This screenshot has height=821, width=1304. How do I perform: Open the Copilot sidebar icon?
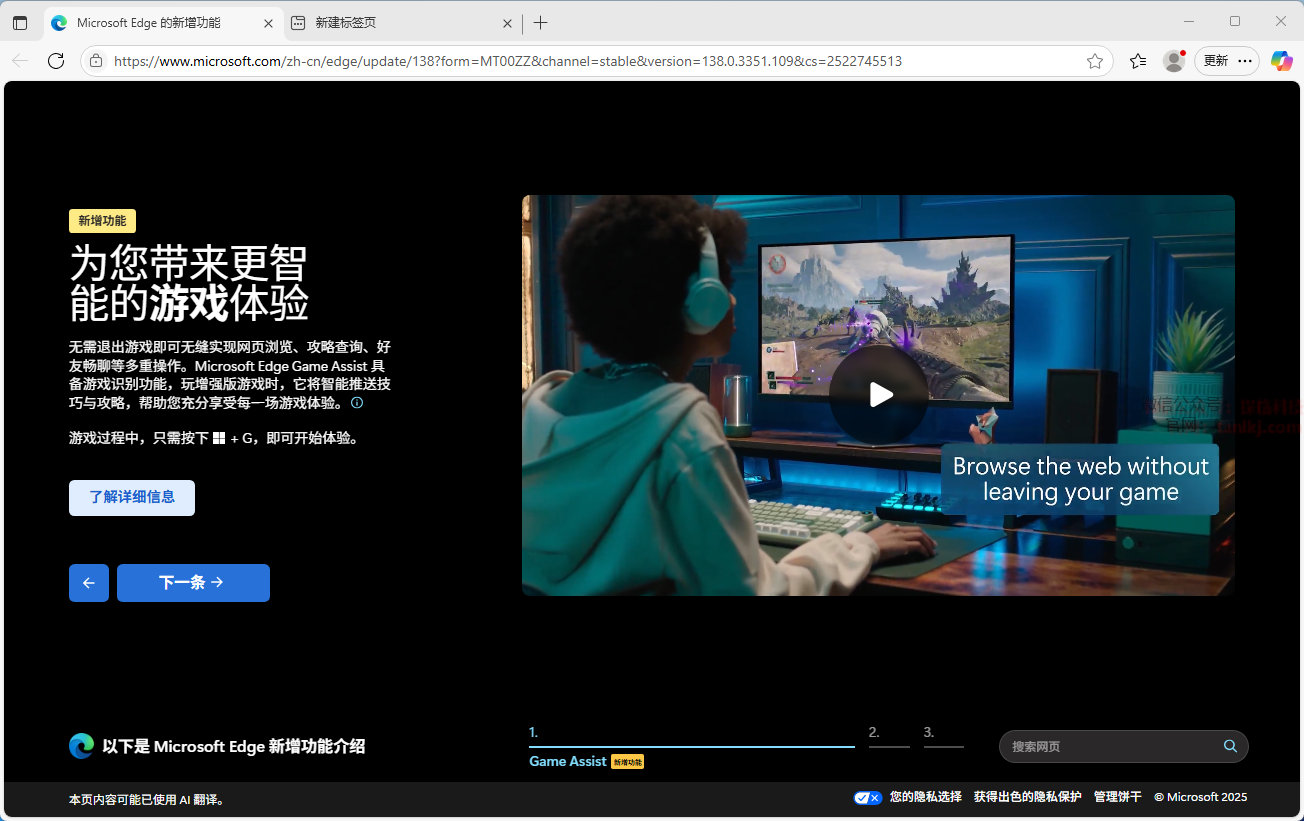(x=1282, y=61)
